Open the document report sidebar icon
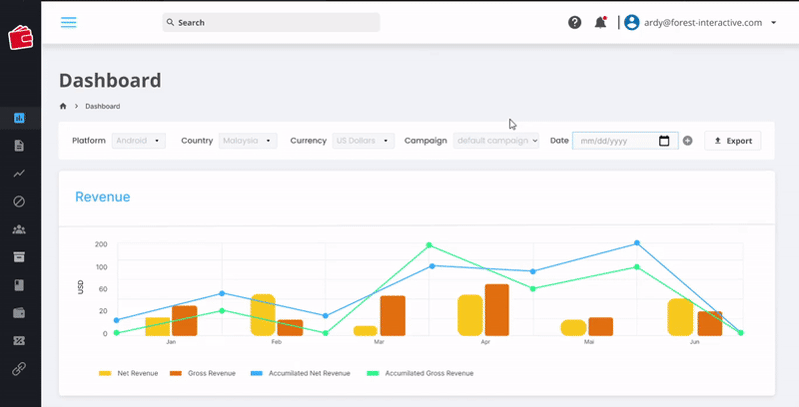This screenshot has width=799, height=407. pos(19,146)
